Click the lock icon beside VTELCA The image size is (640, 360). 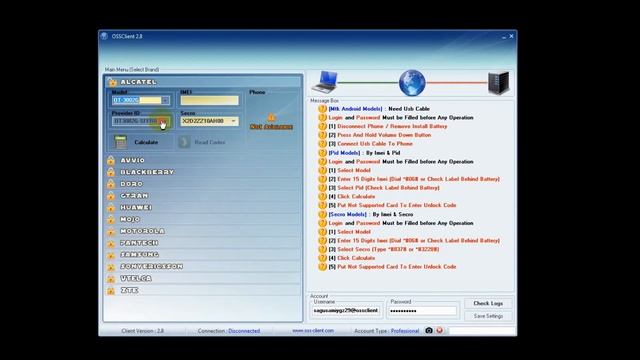pos(111,279)
